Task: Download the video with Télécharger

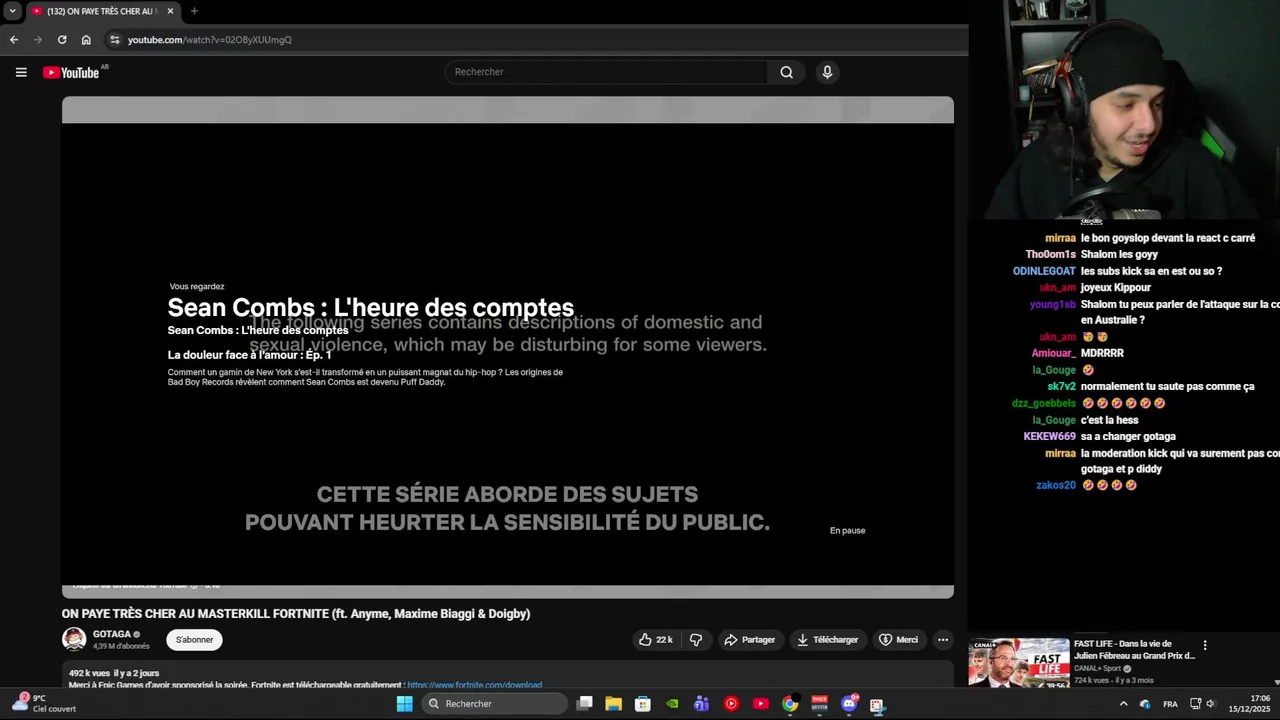Action: (x=827, y=640)
